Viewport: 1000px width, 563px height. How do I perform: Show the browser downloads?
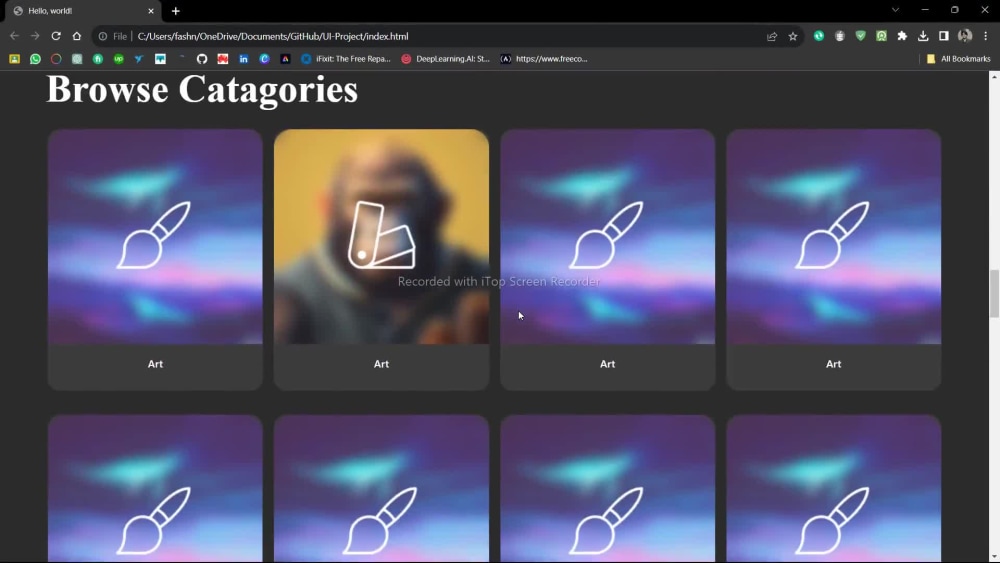click(x=923, y=36)
